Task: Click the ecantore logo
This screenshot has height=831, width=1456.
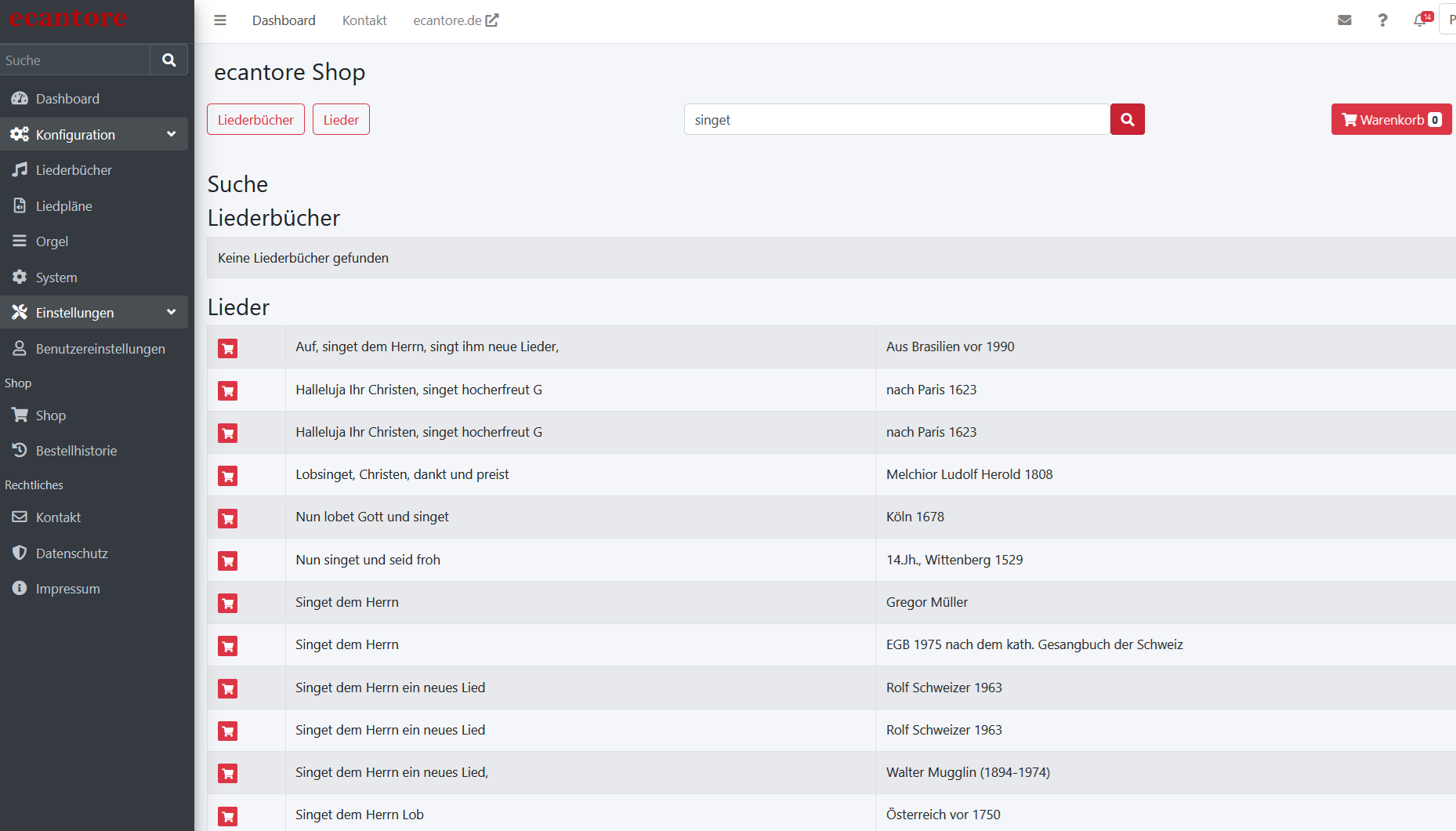Action: coord(68,17)
